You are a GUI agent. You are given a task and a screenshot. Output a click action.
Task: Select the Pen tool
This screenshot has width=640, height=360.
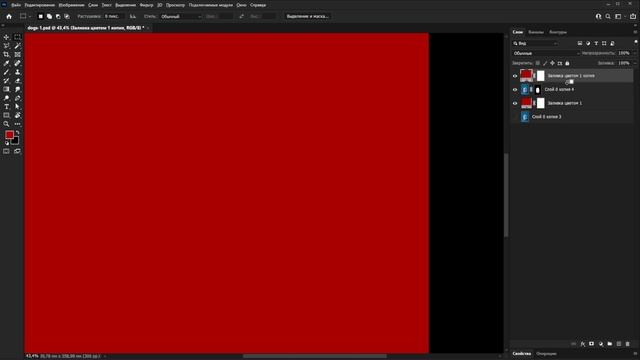(17, 98)
